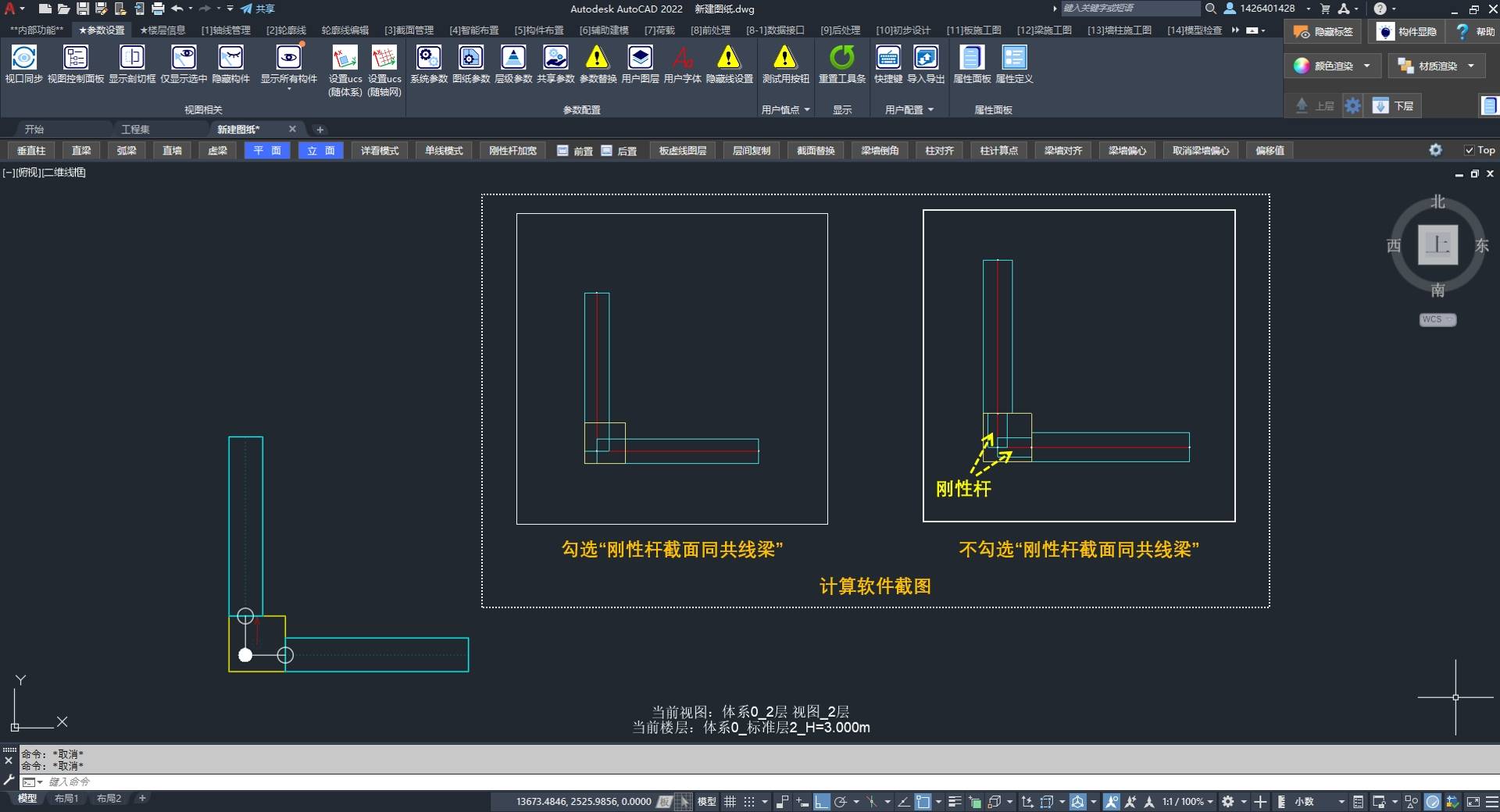Click the color wheel in 颜色渲染
Viewport: 1500px width, 812px height.
pos(1302,66)
